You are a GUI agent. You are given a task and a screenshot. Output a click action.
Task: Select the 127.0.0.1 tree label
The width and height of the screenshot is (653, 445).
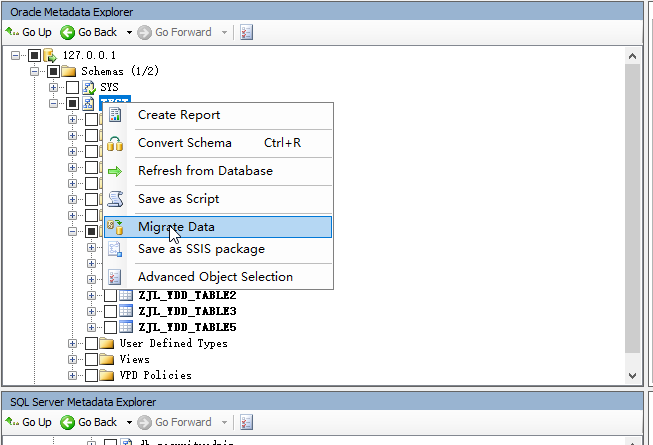[89, 55]
